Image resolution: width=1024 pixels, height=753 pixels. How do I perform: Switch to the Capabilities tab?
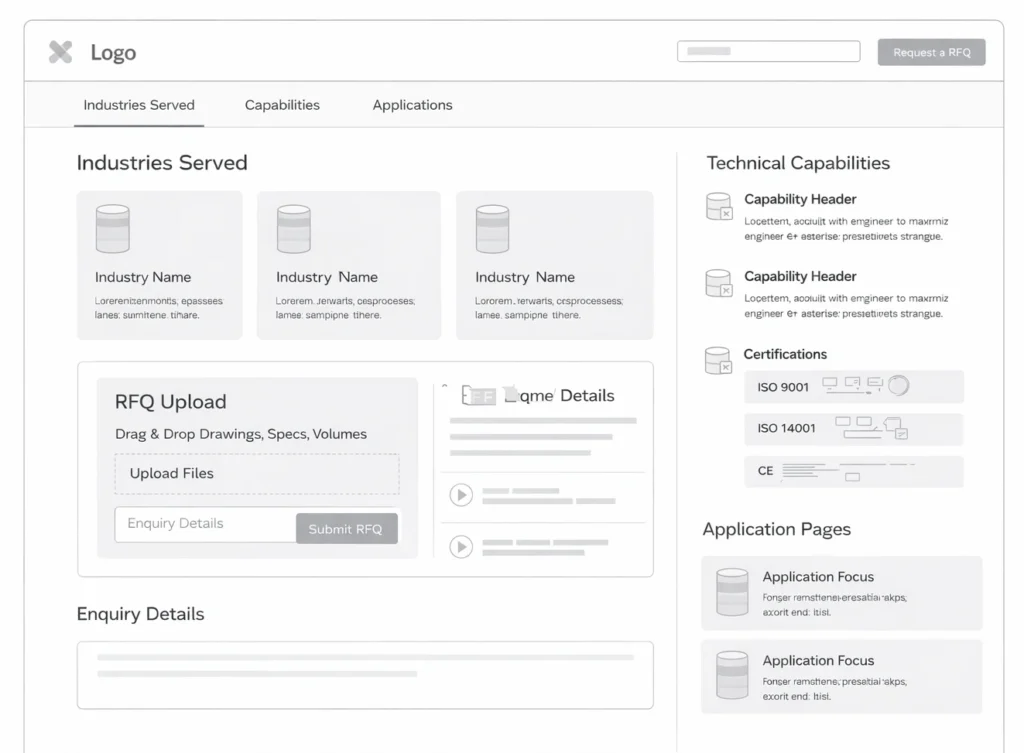281,105
